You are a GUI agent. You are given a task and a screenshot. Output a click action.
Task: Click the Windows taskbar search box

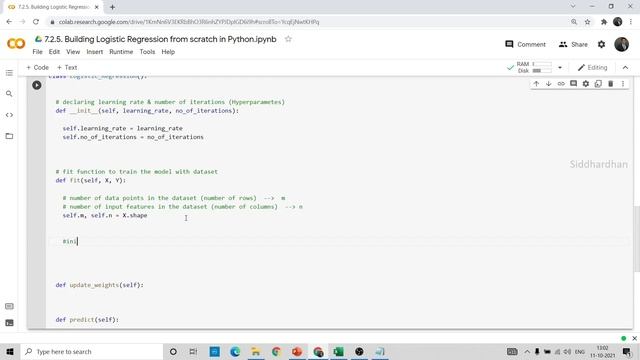(x=91, y=351)
